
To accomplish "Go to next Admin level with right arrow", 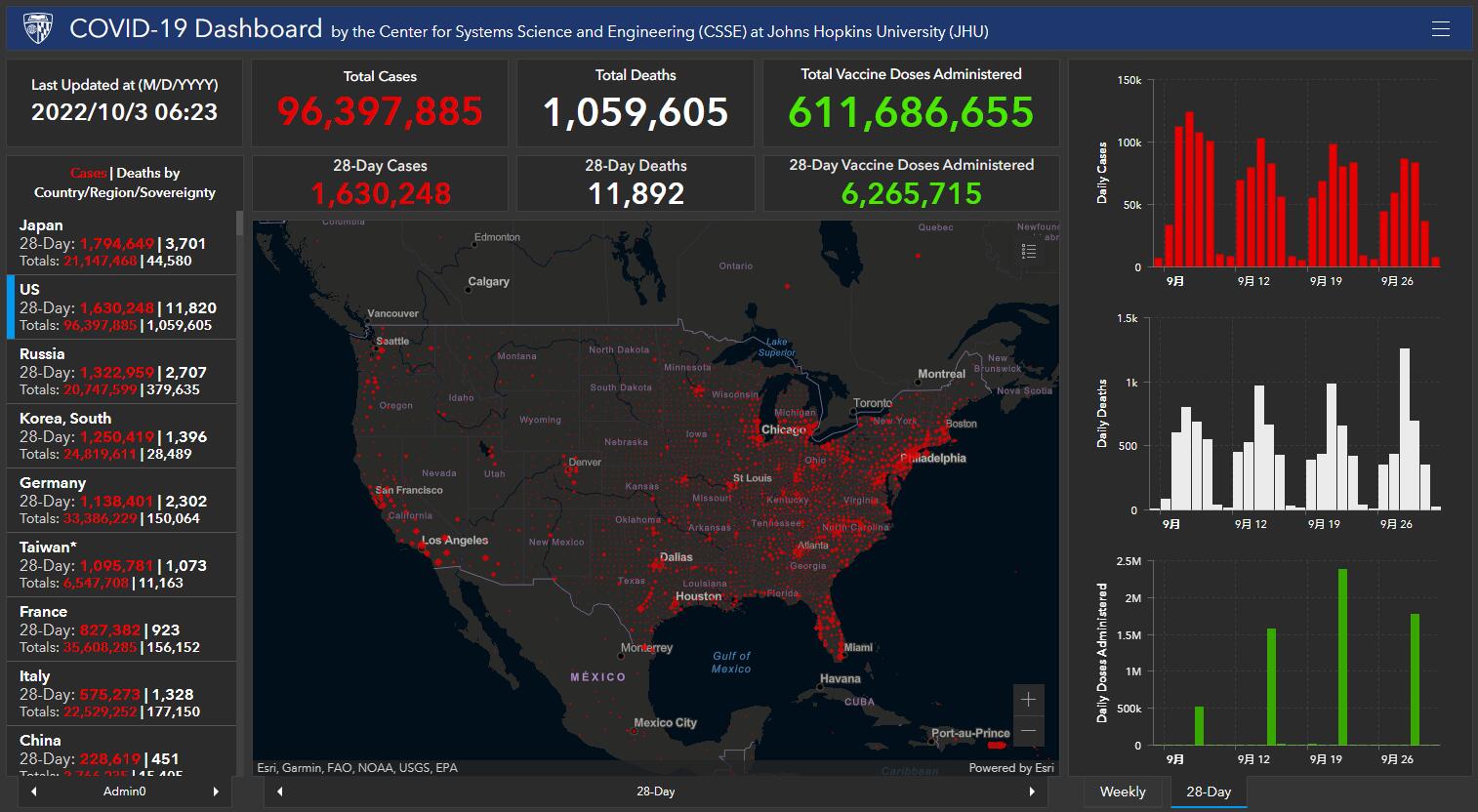I will (216, 792).
